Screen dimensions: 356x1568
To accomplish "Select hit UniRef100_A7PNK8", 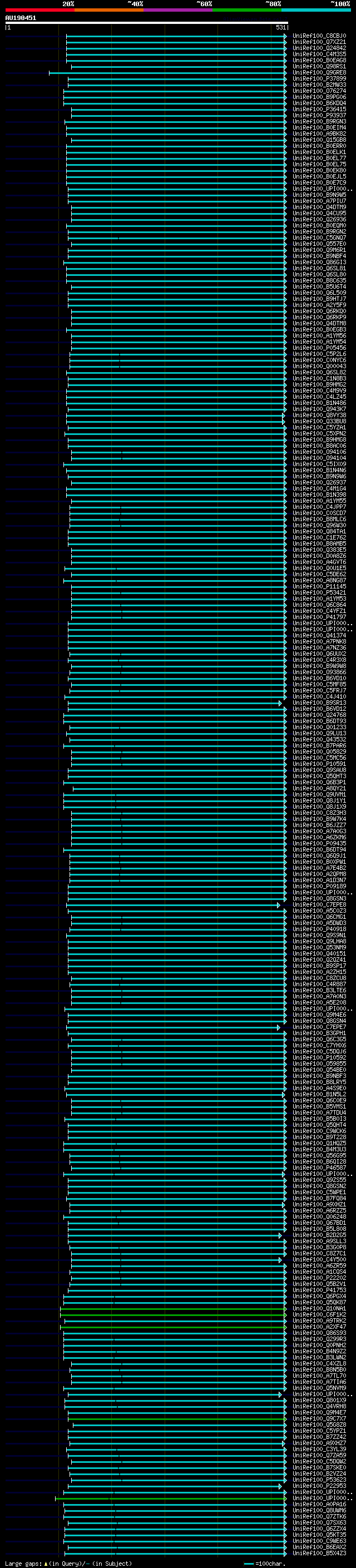I will click(x=319, y=641).
